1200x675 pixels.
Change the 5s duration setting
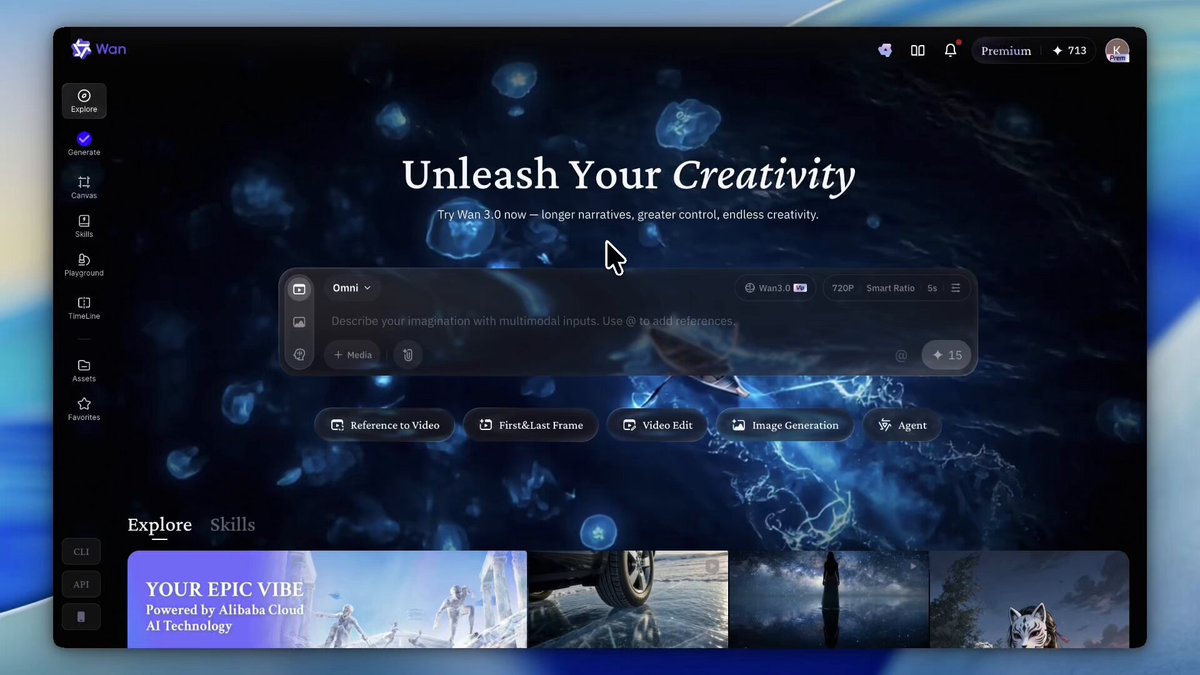click(932, 288)
